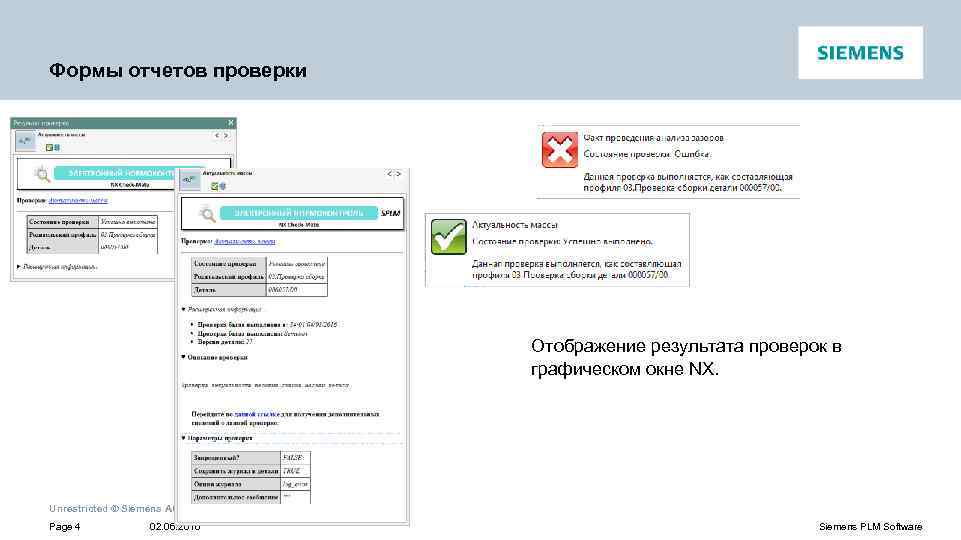Click large check thumbnail icon in front panel
961x540 pixels.
pos(190,180)
